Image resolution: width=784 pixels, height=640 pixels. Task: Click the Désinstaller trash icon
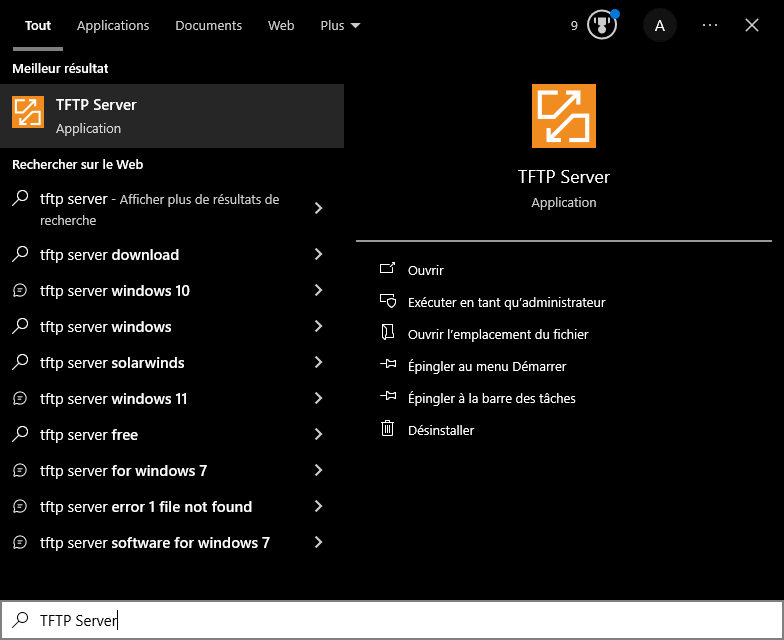(x=388, y=430)
